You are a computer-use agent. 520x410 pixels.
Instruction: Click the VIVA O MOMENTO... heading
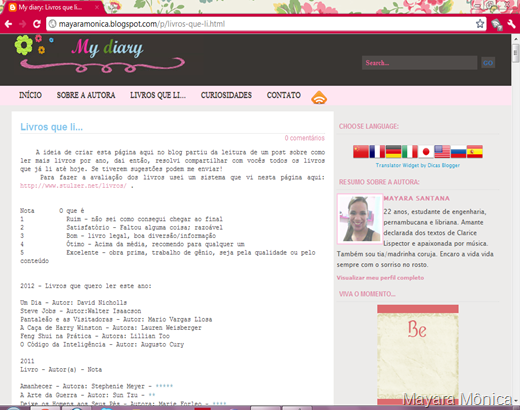click(367, 294)
